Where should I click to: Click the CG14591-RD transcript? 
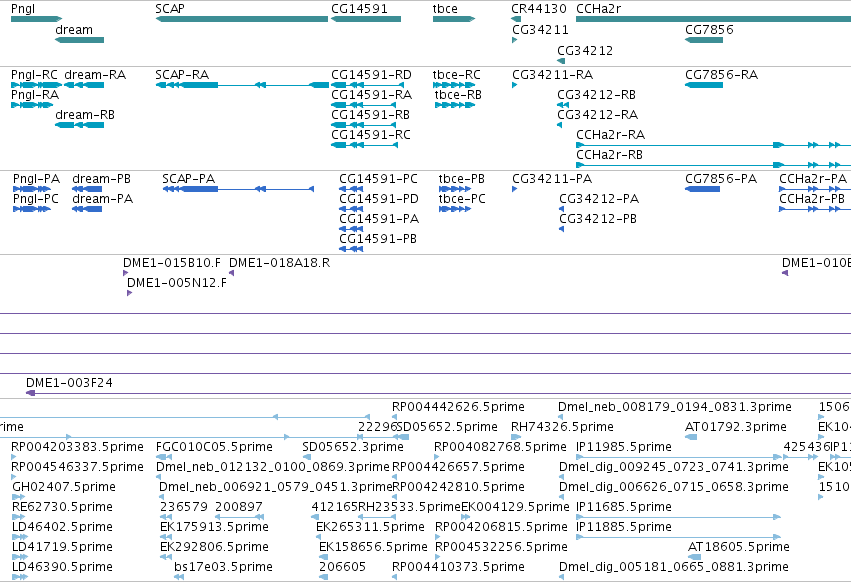(x=367, y=85)
